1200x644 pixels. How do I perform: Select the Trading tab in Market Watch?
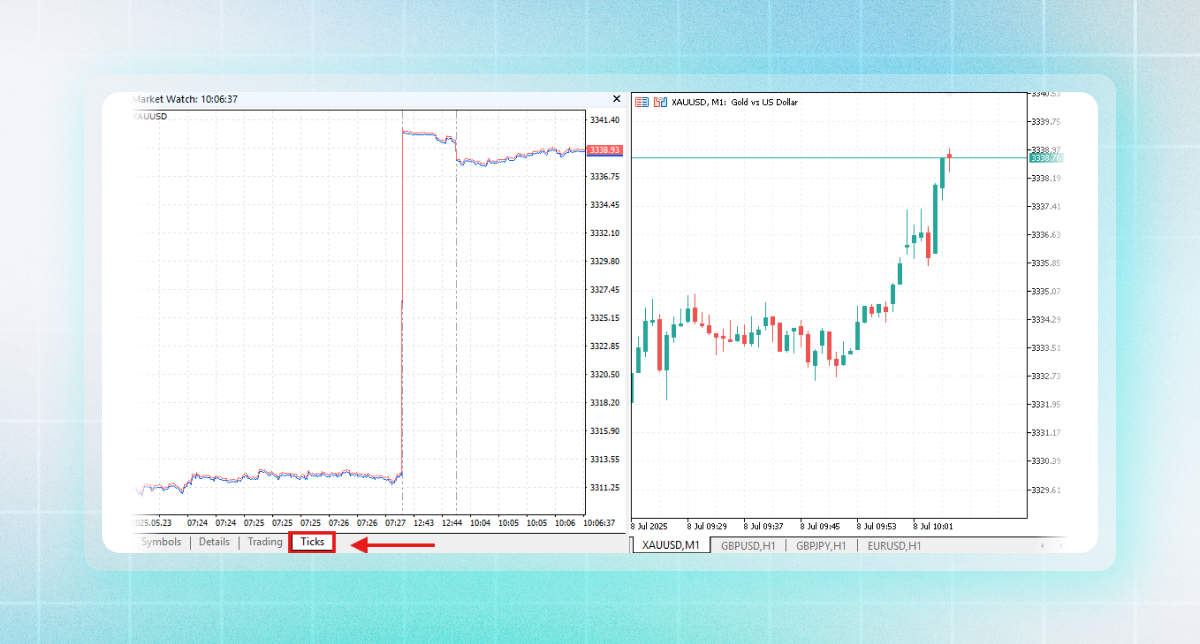click(x=265, y=542)
